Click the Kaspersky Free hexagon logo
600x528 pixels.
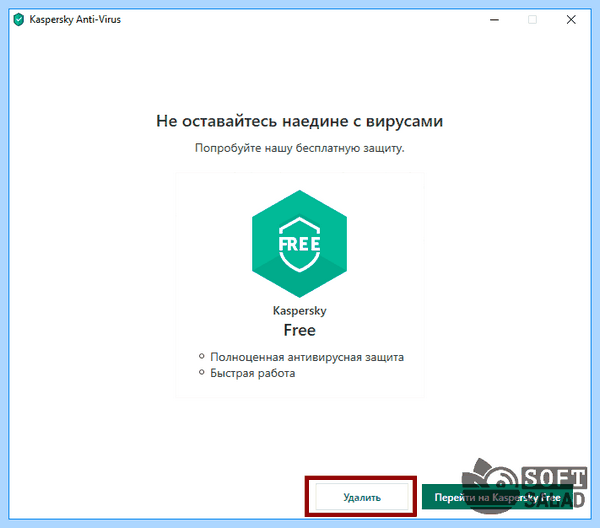pyautogui.click(x=299, y=244)
